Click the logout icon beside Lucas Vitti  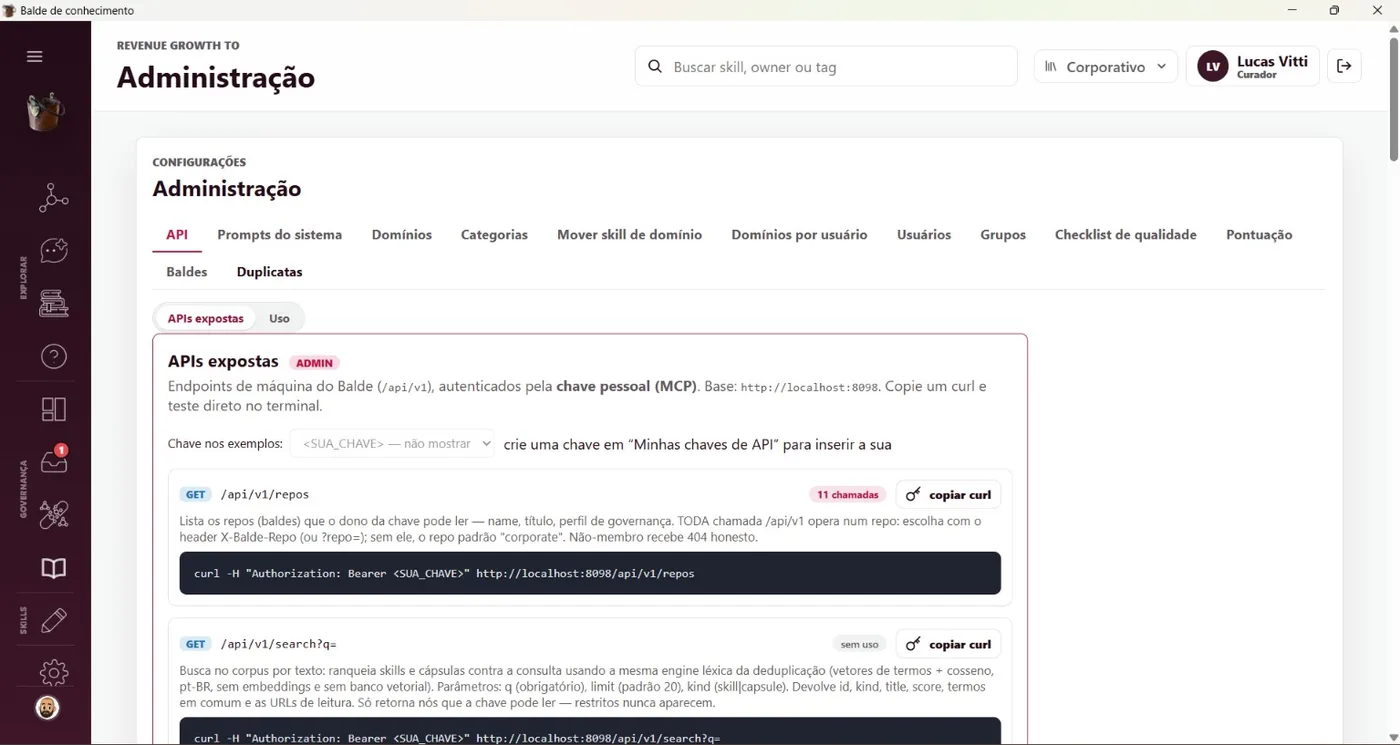click(x=1344, y=67)
